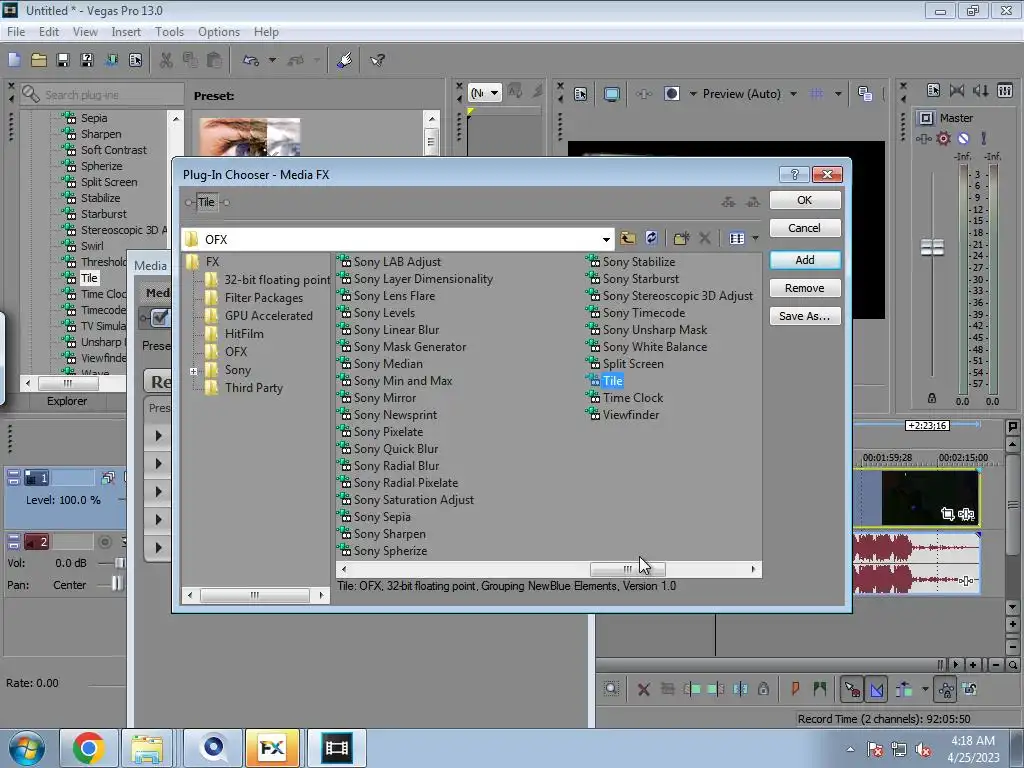Open the Views dropdown arrow in Plug-In Chooser
This screenshot has width=1024, height=768.
(756, 238)
